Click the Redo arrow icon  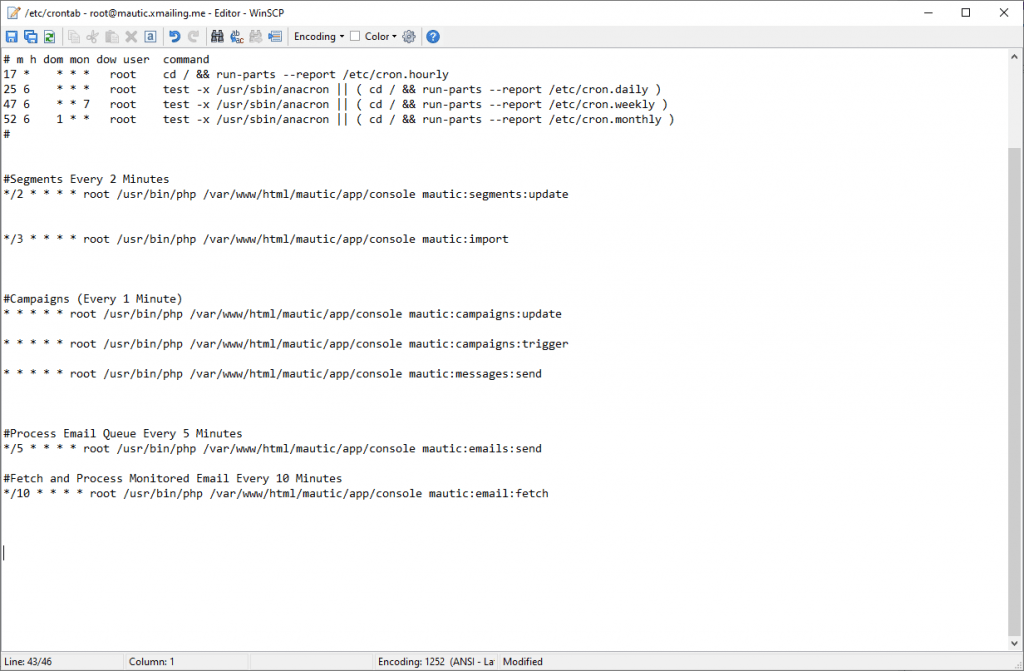[193, 37]
